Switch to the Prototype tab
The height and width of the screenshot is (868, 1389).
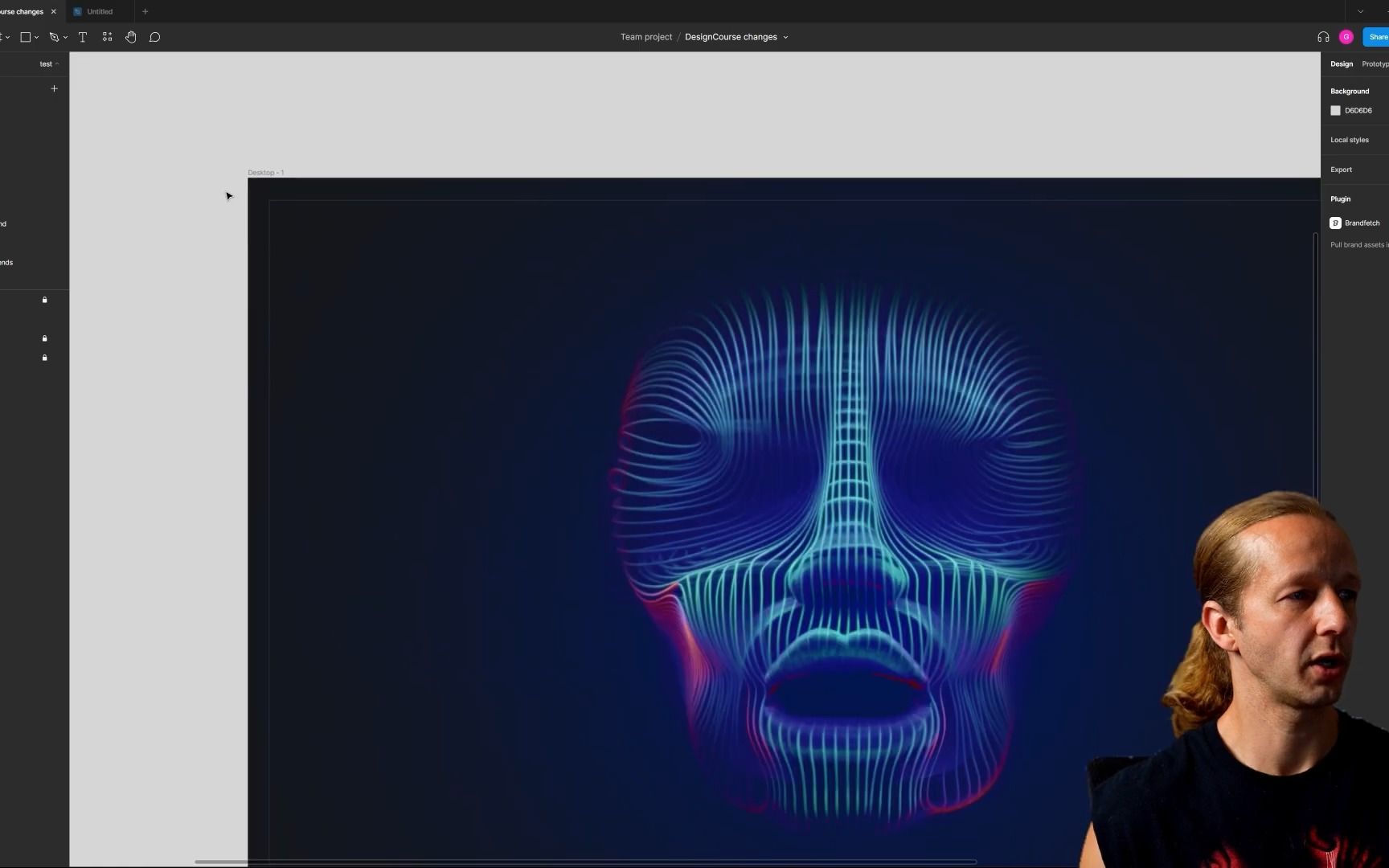coord(1375,64)
